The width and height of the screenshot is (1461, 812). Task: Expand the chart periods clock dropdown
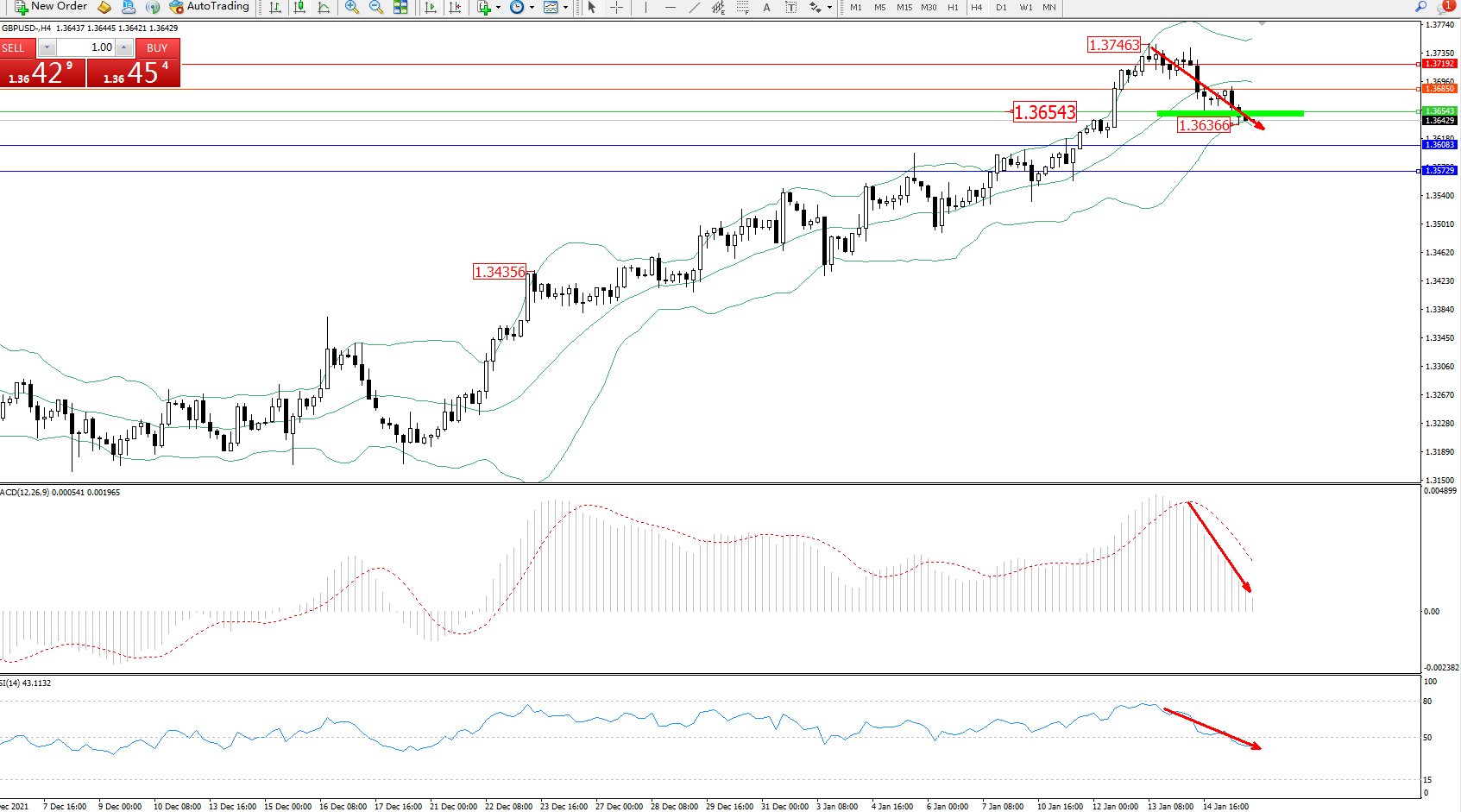click(x=532, y=7)
